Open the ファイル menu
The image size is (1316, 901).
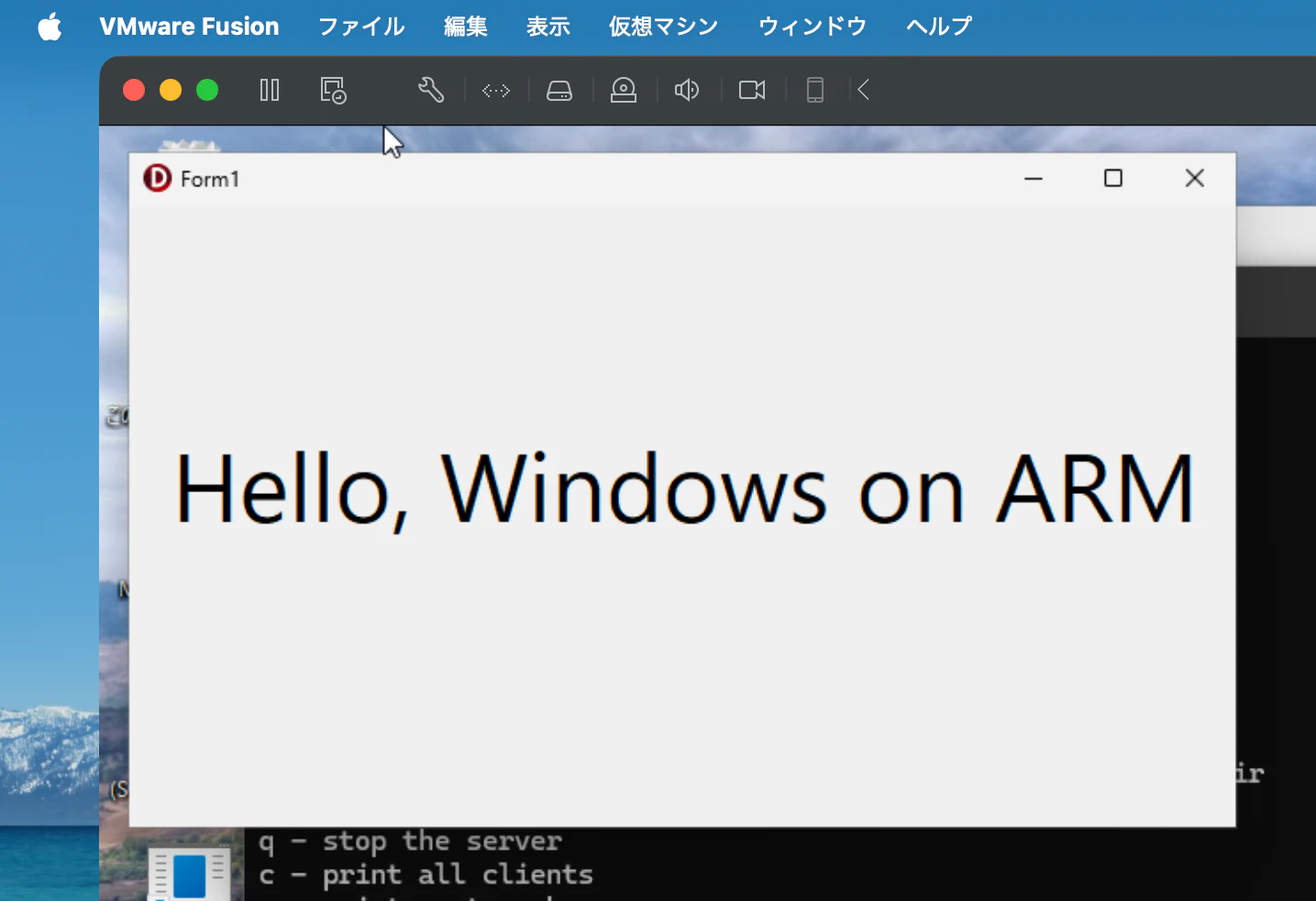pos(361,27)
